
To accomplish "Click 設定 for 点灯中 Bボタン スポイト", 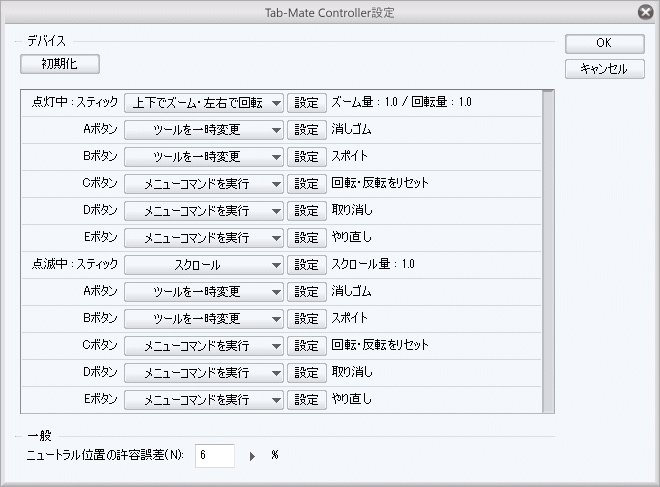I will tap(307, 157).
